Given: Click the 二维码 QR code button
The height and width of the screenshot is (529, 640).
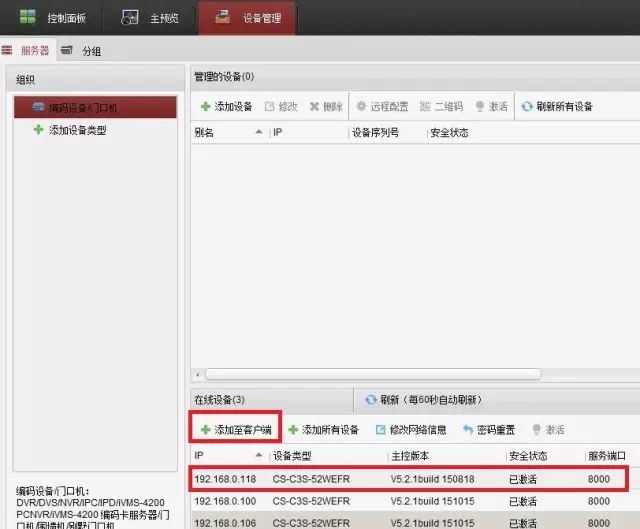Looking at the screenshot, I should (x=441, y=106).
